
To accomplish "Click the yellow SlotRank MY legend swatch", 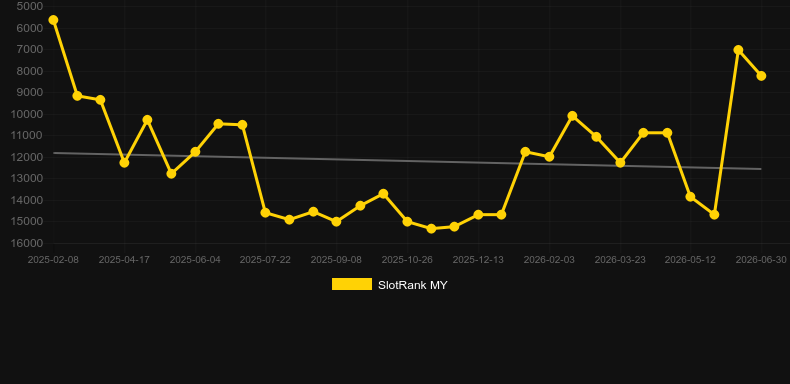I will click(x=352, y=284).
